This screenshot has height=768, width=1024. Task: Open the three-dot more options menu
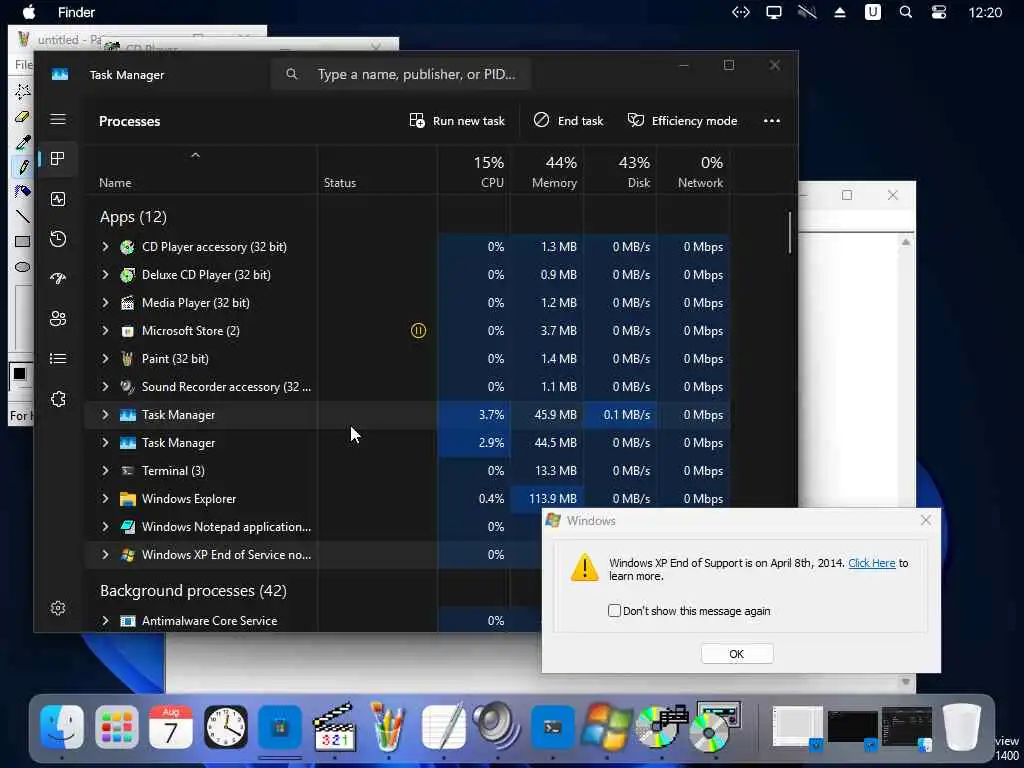click(x=772, y=121)
